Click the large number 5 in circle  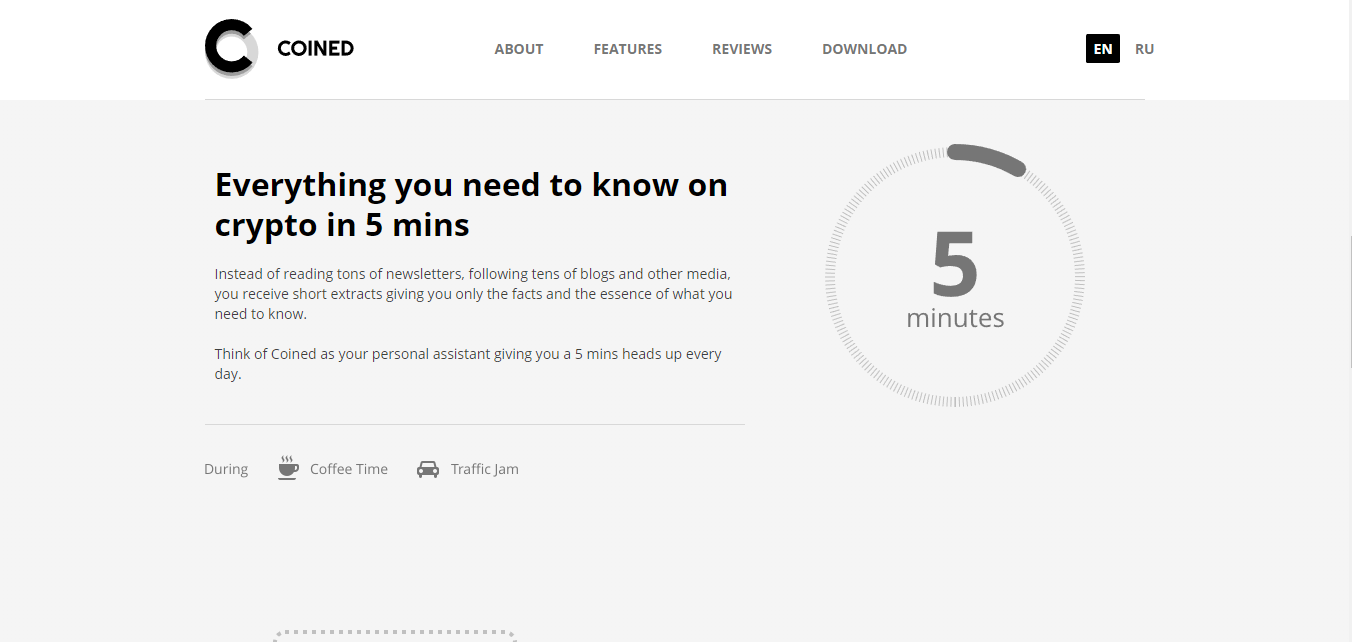[x=955, y=264]
